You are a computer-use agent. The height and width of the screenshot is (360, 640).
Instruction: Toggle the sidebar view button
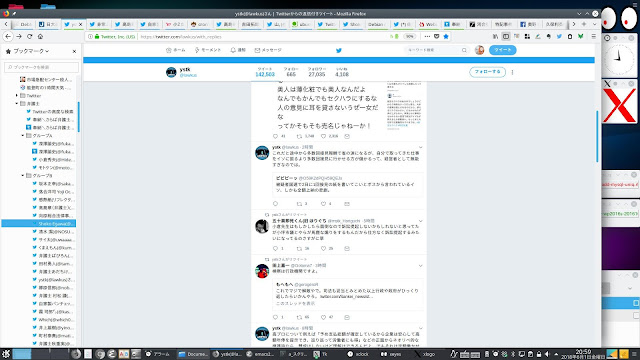pos(506,36)
